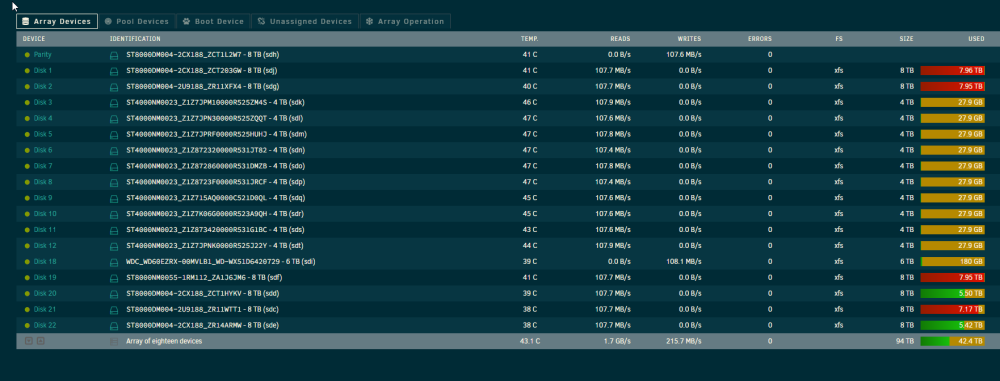The width and height of the screenshot is (1000, 381).
Task: Click the USED column header
Action: click(976, 39)
